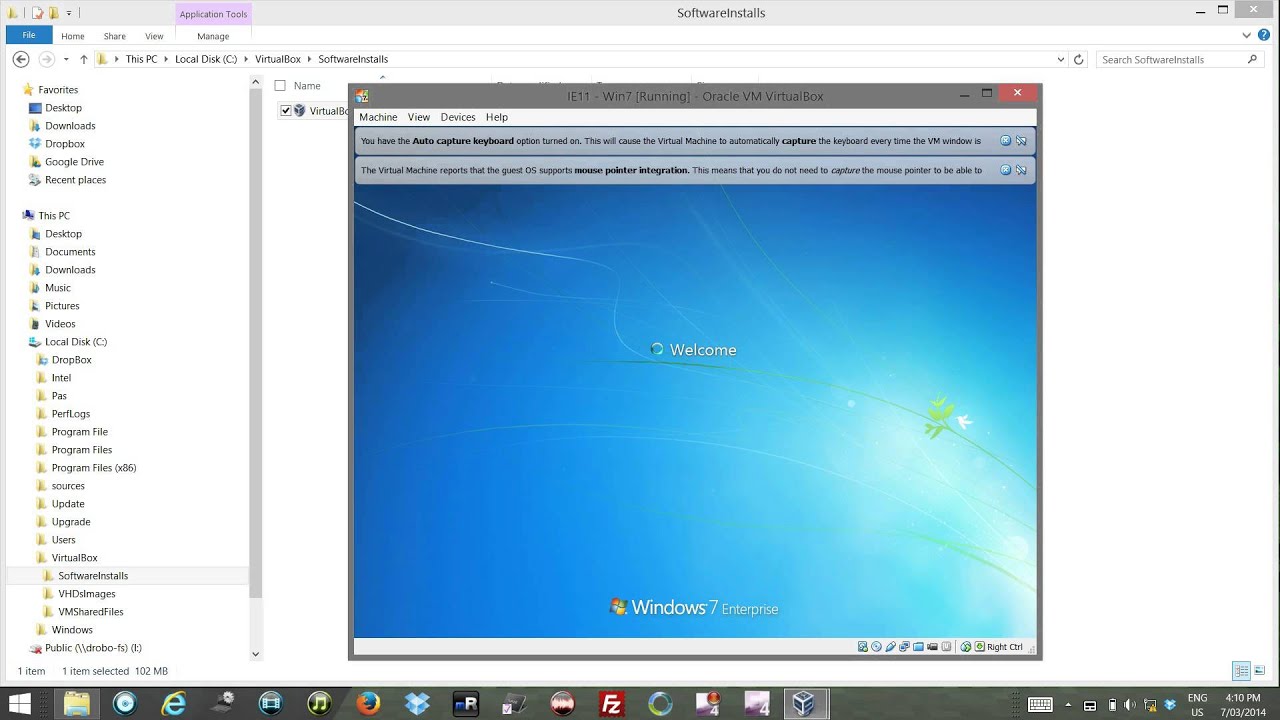
Task: Expand the Explorer ribbon chevron
Action: [1249, 35]
